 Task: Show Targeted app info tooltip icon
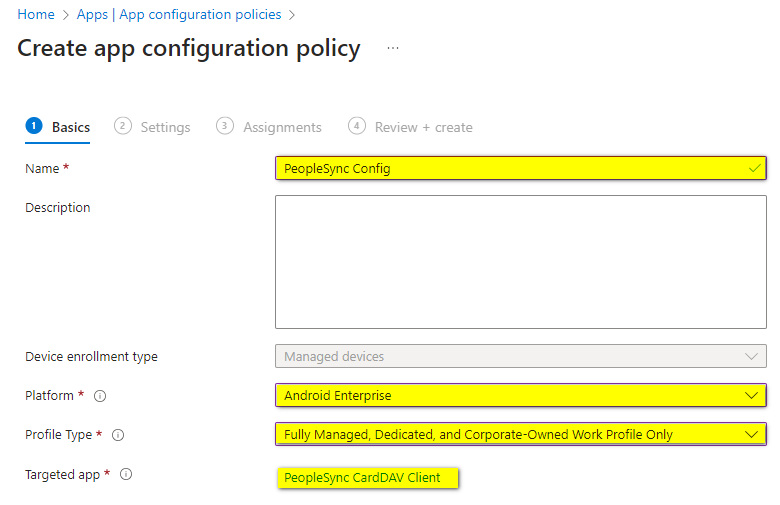(x=126, y=474)
